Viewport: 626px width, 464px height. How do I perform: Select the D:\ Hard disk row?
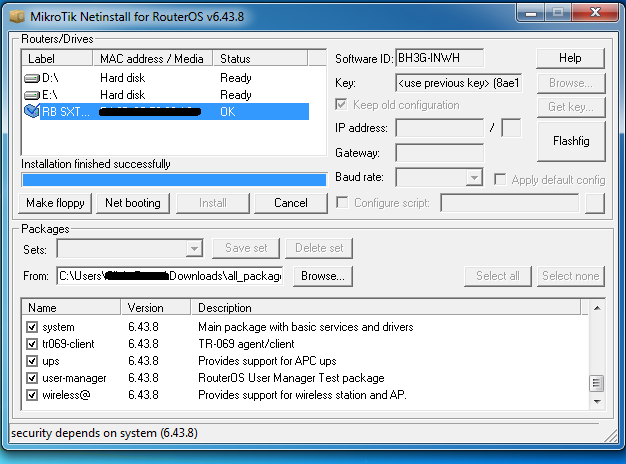click(165, 78)
